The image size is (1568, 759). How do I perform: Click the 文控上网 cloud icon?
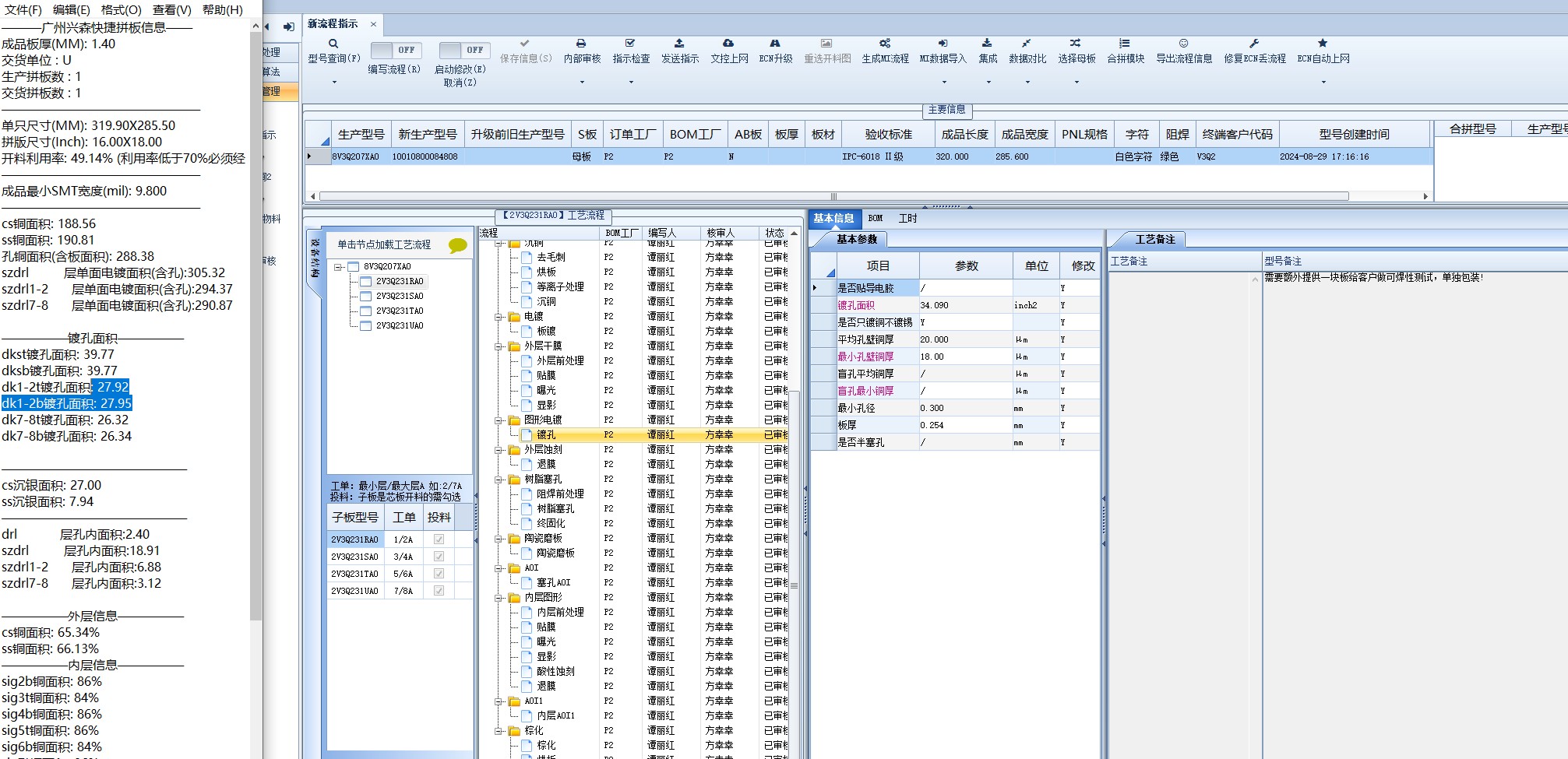pos(728,44)
